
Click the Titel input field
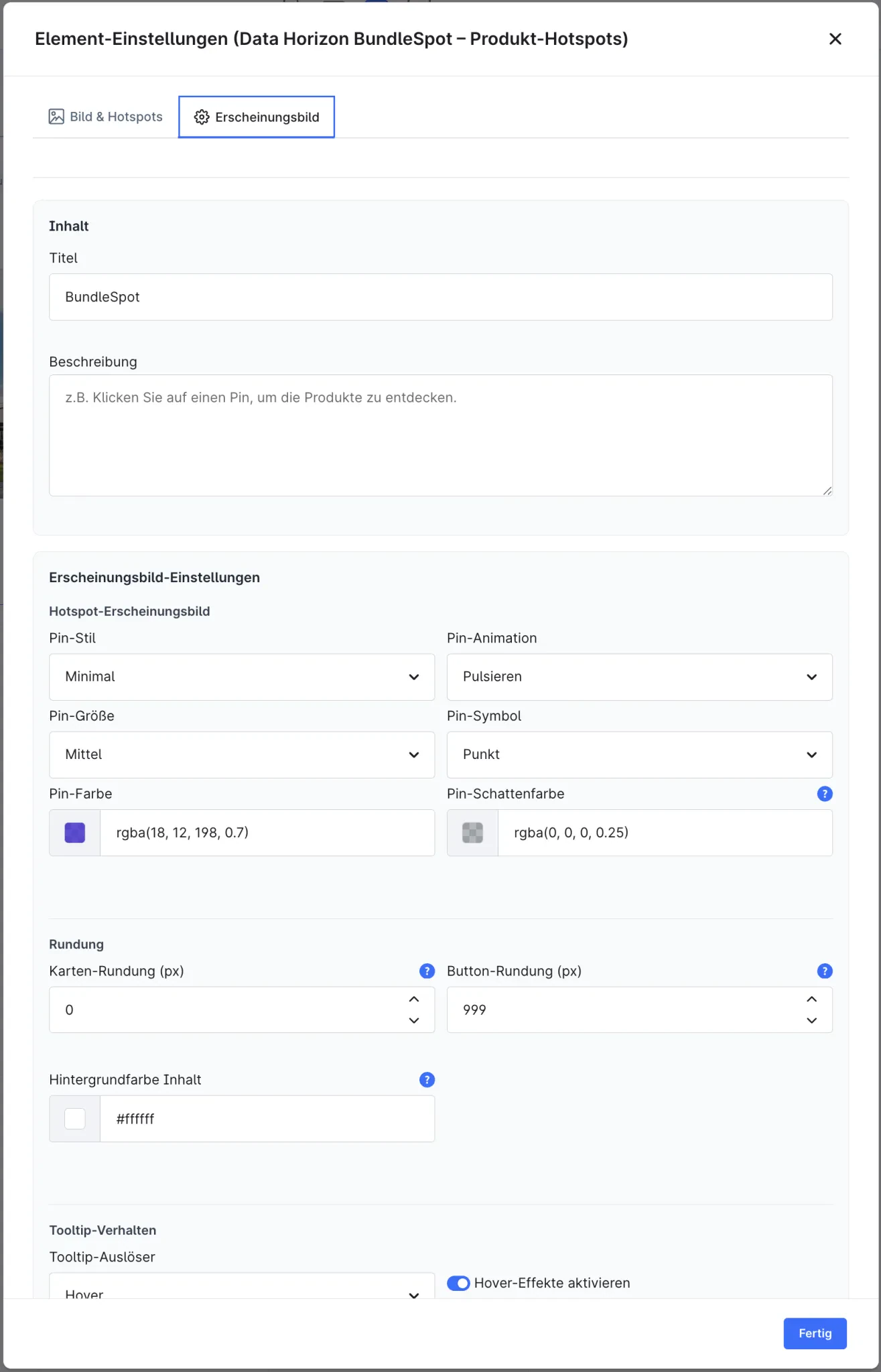click(x=441, y=297)
